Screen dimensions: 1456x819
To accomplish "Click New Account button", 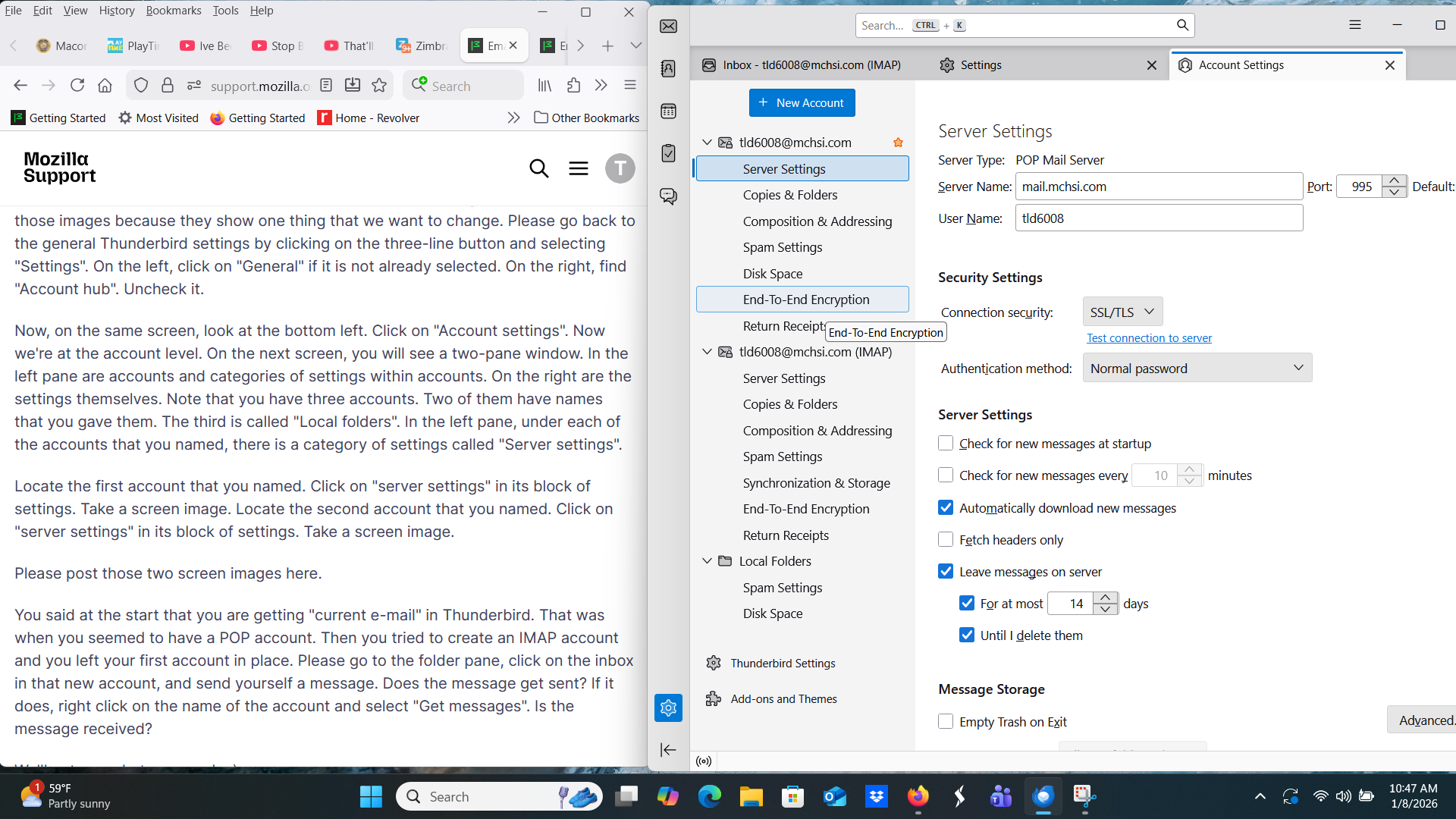I will pos(802,103).
